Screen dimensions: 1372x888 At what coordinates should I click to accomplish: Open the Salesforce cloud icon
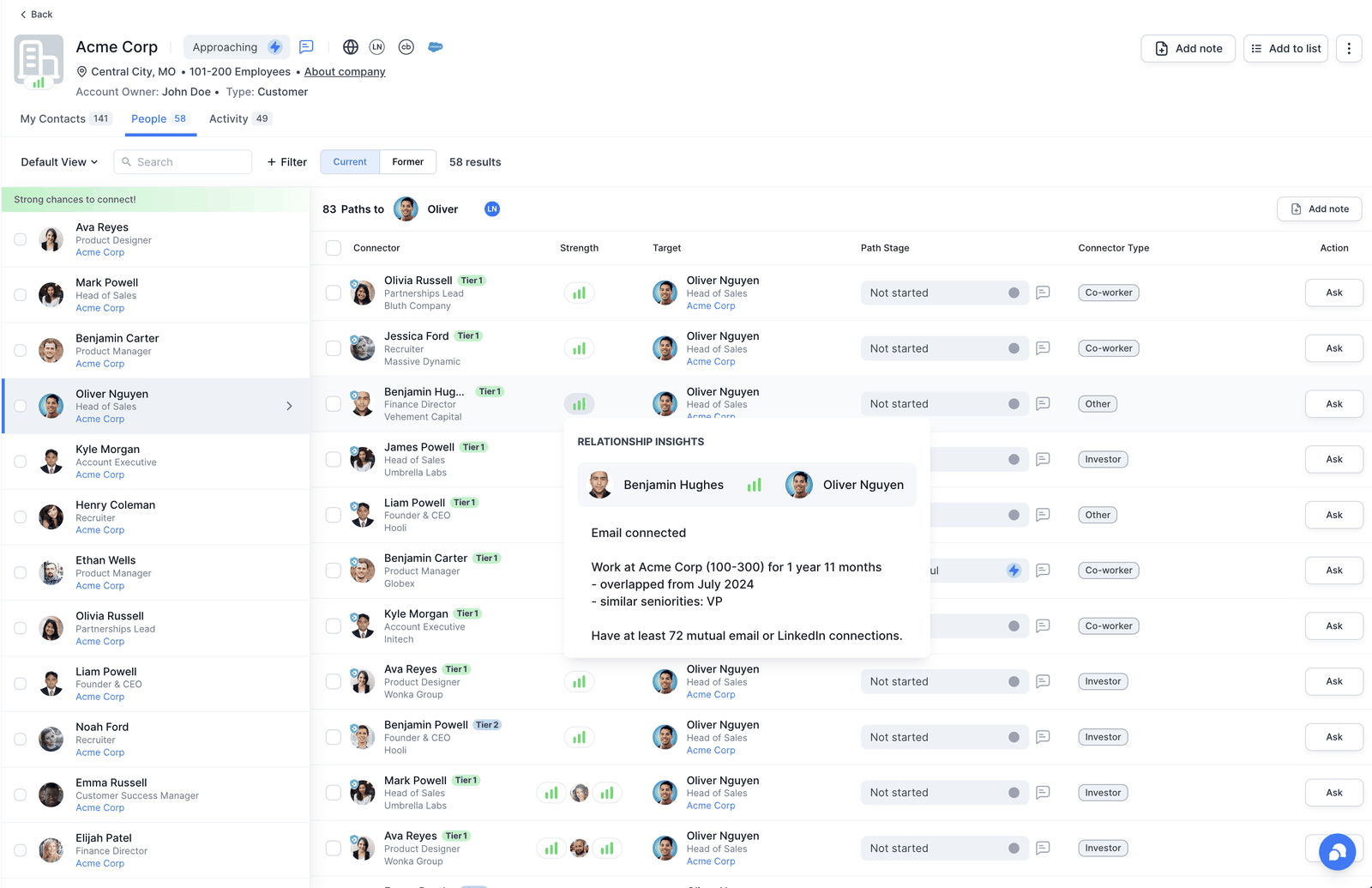[436, 47]
